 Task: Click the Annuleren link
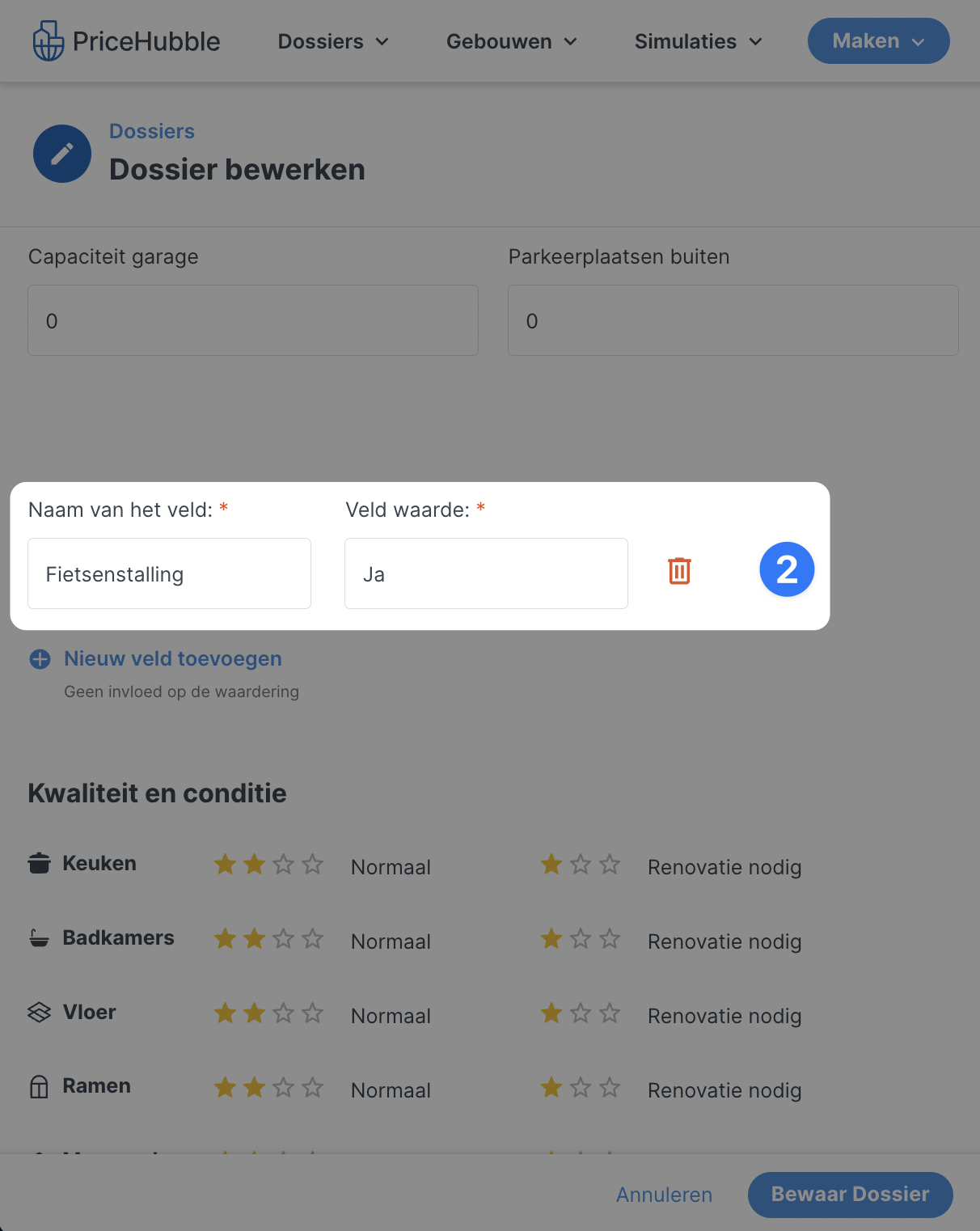[664, 1195]
